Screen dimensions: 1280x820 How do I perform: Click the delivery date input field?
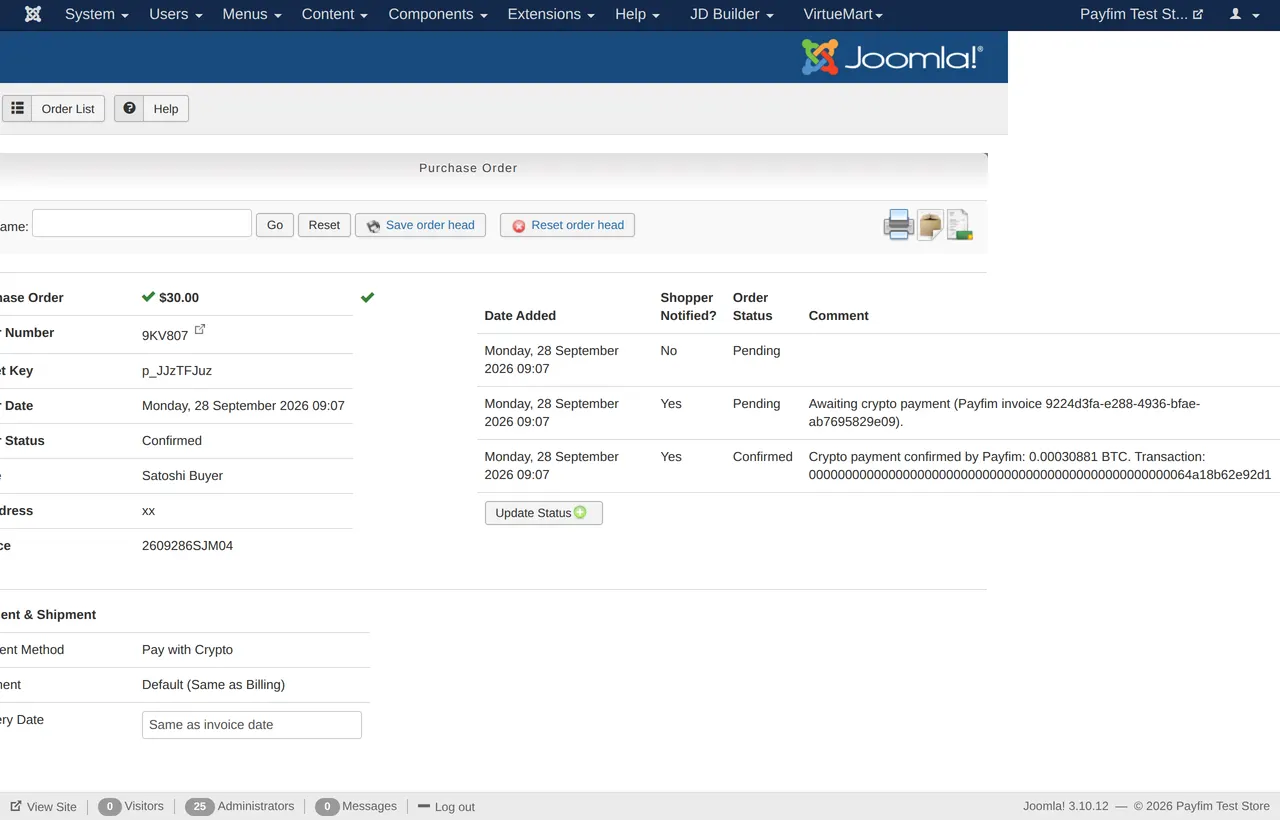pyautogui.click(x=252, y=725)
